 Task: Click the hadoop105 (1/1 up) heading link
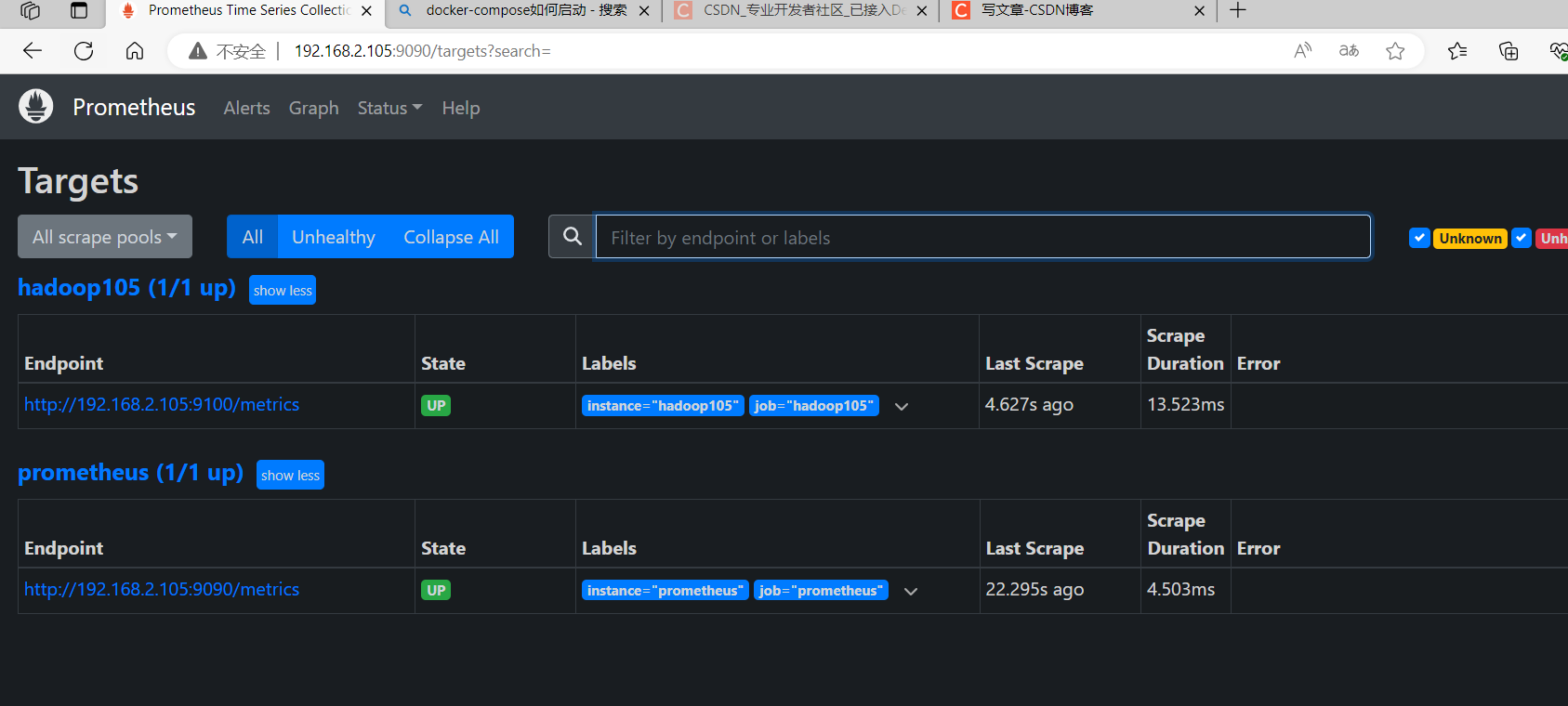[126, 288]
